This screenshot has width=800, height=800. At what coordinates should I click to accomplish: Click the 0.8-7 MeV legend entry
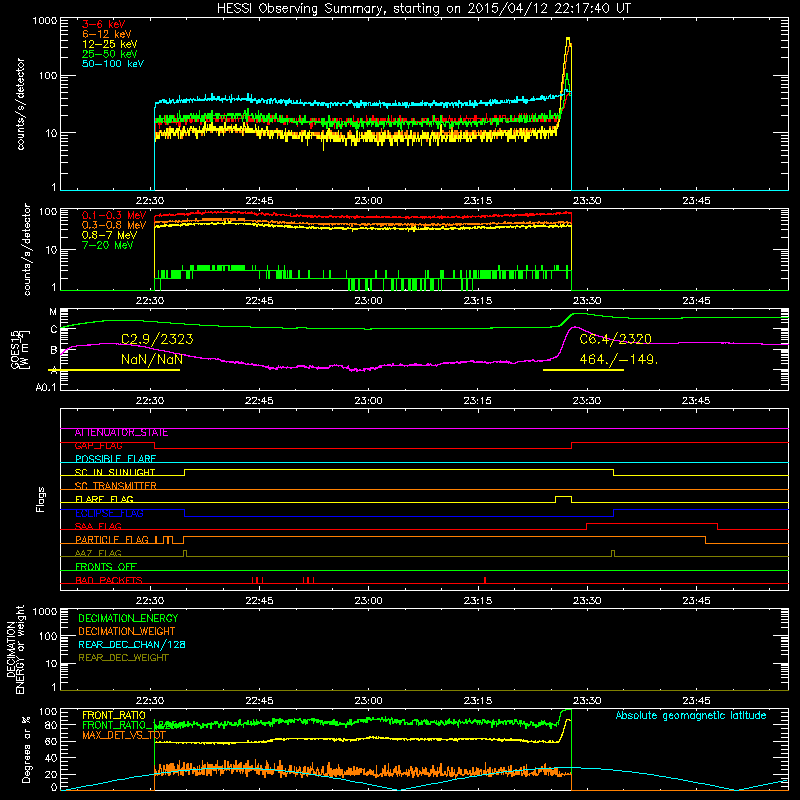(x=109, y=235)
